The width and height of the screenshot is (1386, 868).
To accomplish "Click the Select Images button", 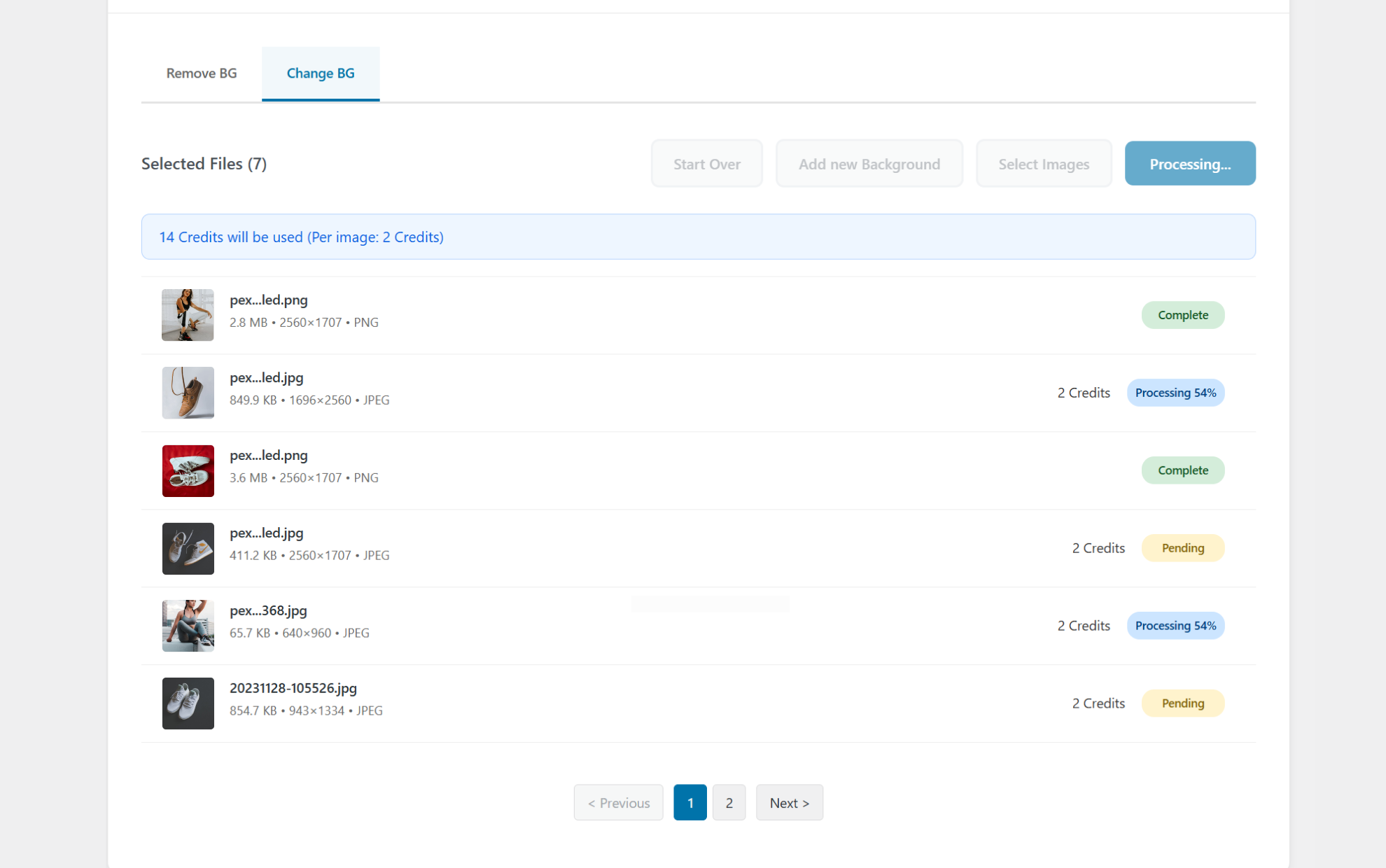I will (1043, 164).
